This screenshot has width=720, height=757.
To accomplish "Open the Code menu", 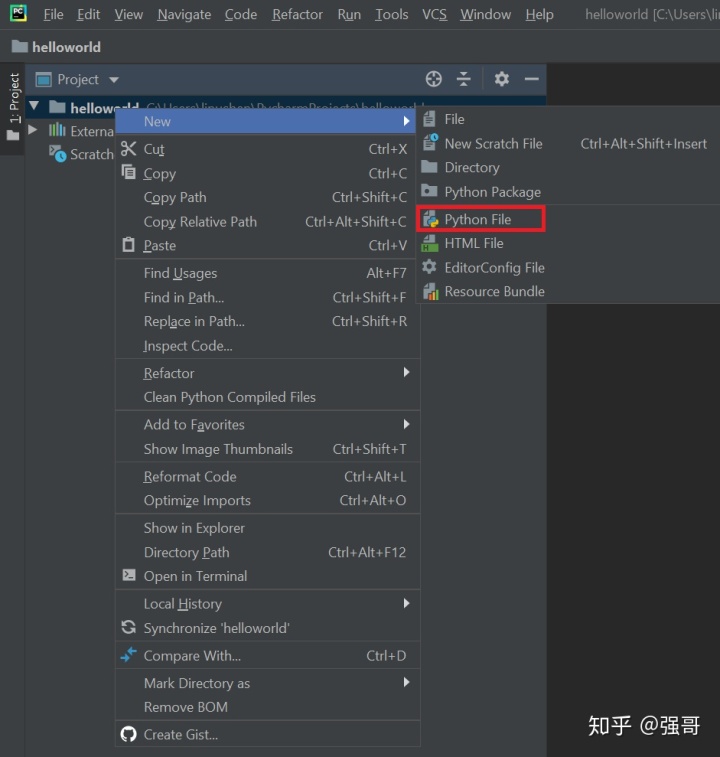I will (x=240, y=14).
